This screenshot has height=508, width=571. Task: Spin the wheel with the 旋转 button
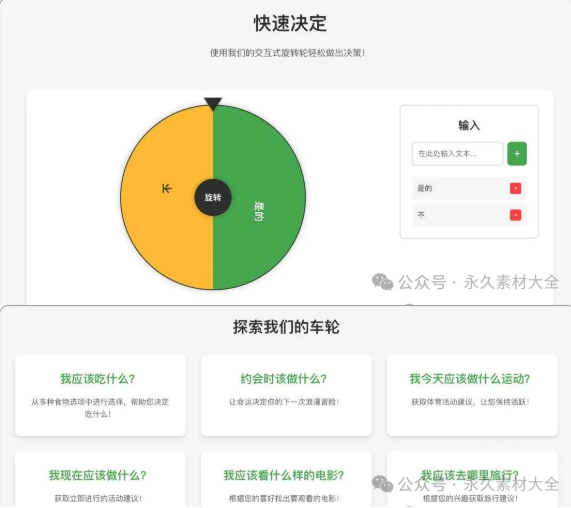click(213, 197)
